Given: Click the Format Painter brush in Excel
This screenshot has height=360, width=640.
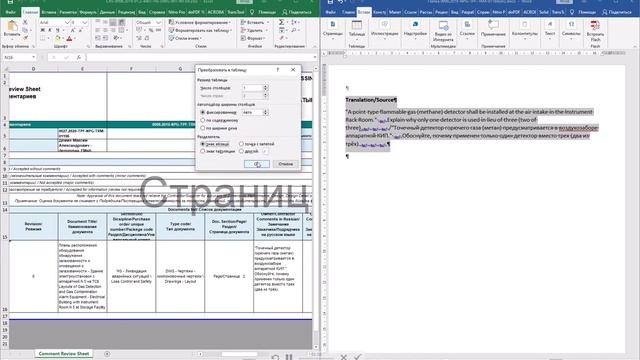Looking at the screenshot, I should coord(25,38).
